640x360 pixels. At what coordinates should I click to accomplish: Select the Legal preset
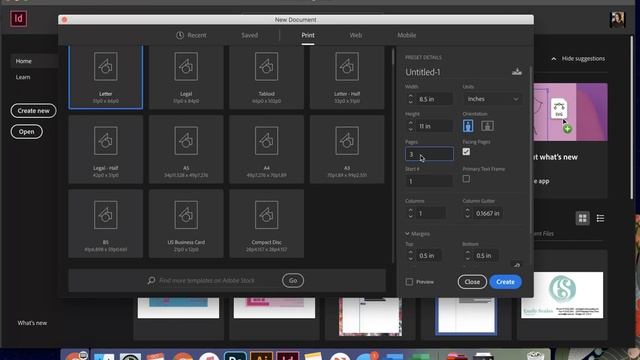tap(186, 77)
